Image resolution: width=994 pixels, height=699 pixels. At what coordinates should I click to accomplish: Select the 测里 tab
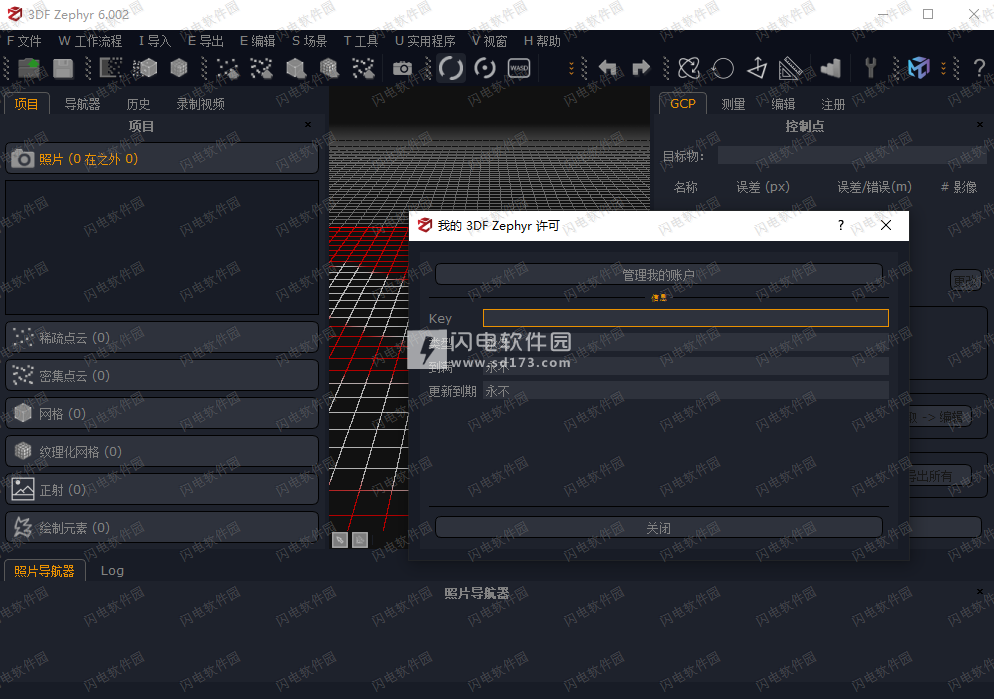[733, 104]
